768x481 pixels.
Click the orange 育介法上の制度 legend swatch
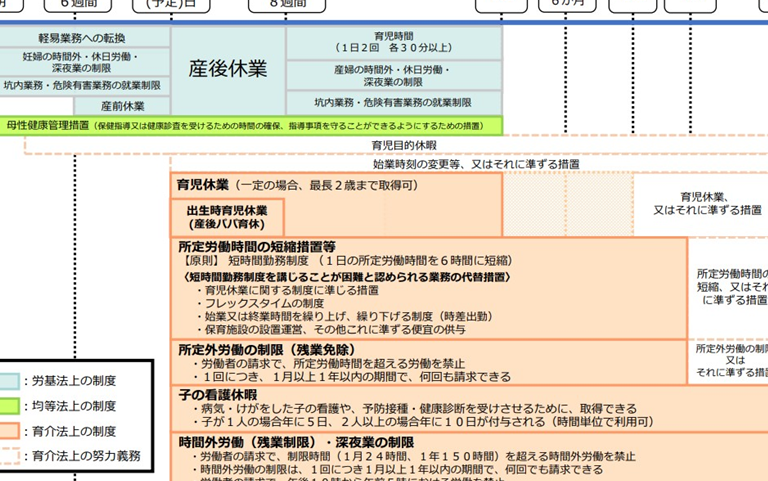pyautogui.click(x=11, y=431)
